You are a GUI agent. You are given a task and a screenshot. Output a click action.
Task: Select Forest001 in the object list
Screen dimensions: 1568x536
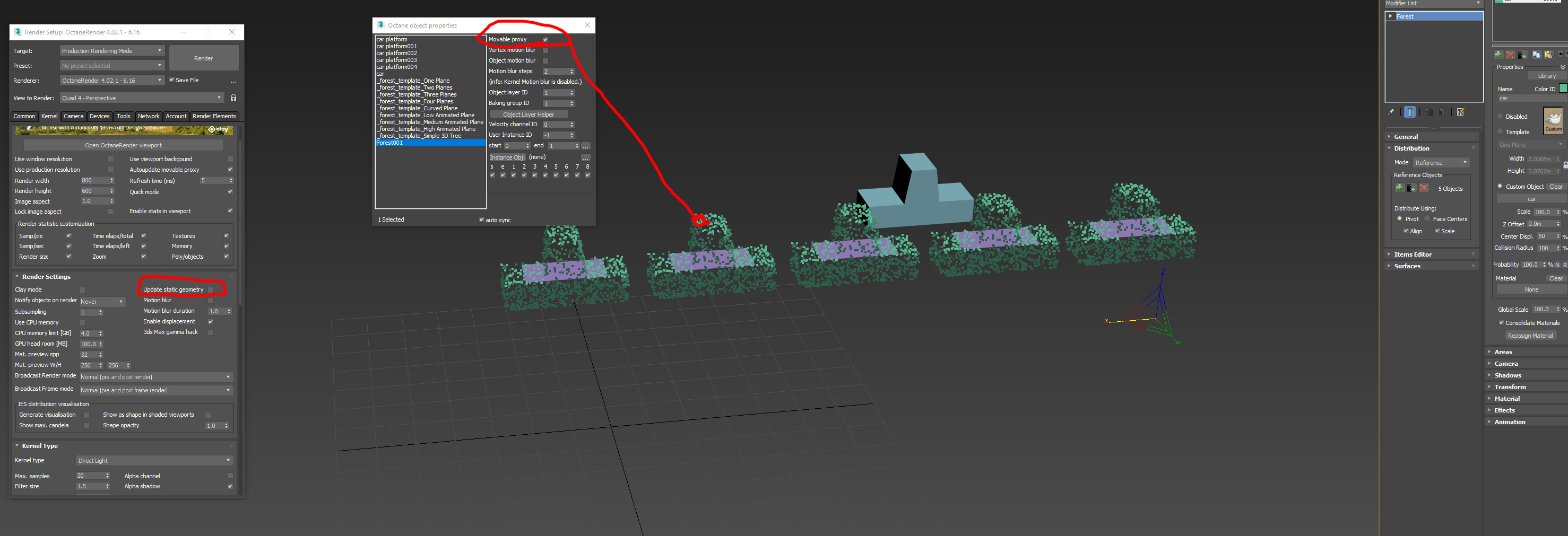(x=431, y=143)
